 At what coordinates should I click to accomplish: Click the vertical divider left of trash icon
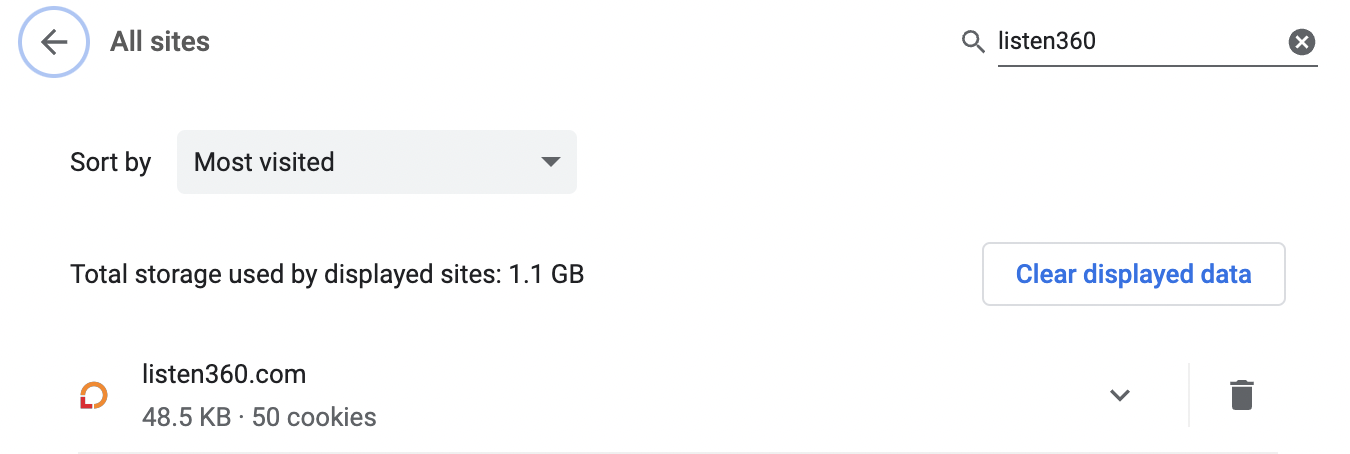(x=1189, y=395)
